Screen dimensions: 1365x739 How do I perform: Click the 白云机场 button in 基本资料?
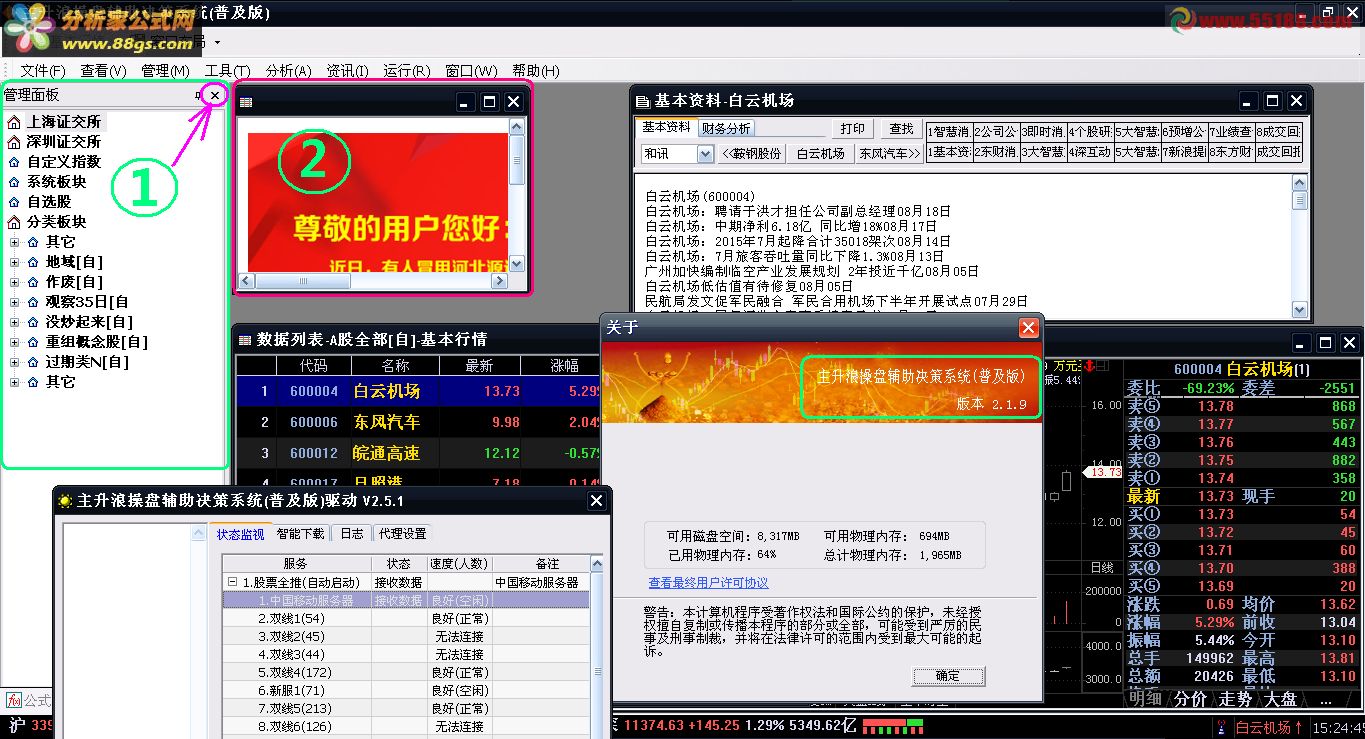point(820,154)
